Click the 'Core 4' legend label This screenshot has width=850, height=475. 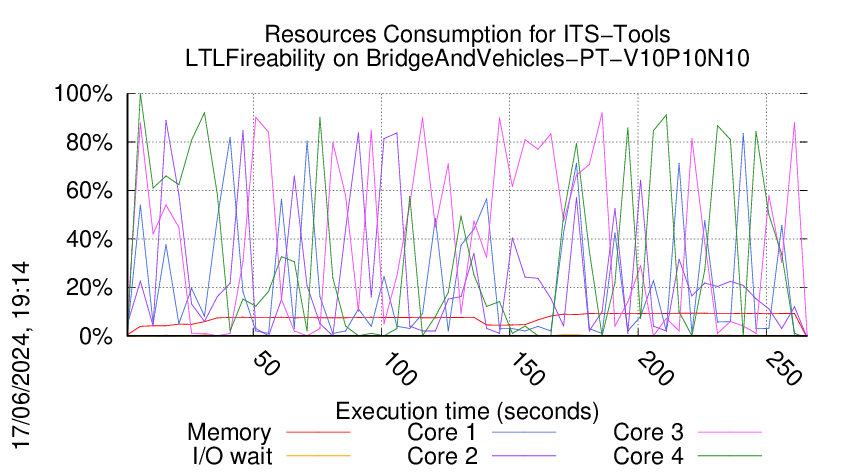pos(648,456)
